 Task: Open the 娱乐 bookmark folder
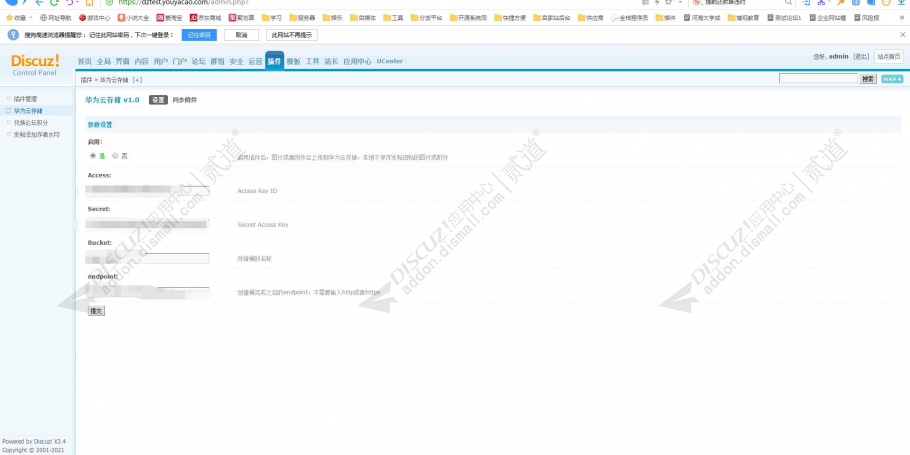333,18
